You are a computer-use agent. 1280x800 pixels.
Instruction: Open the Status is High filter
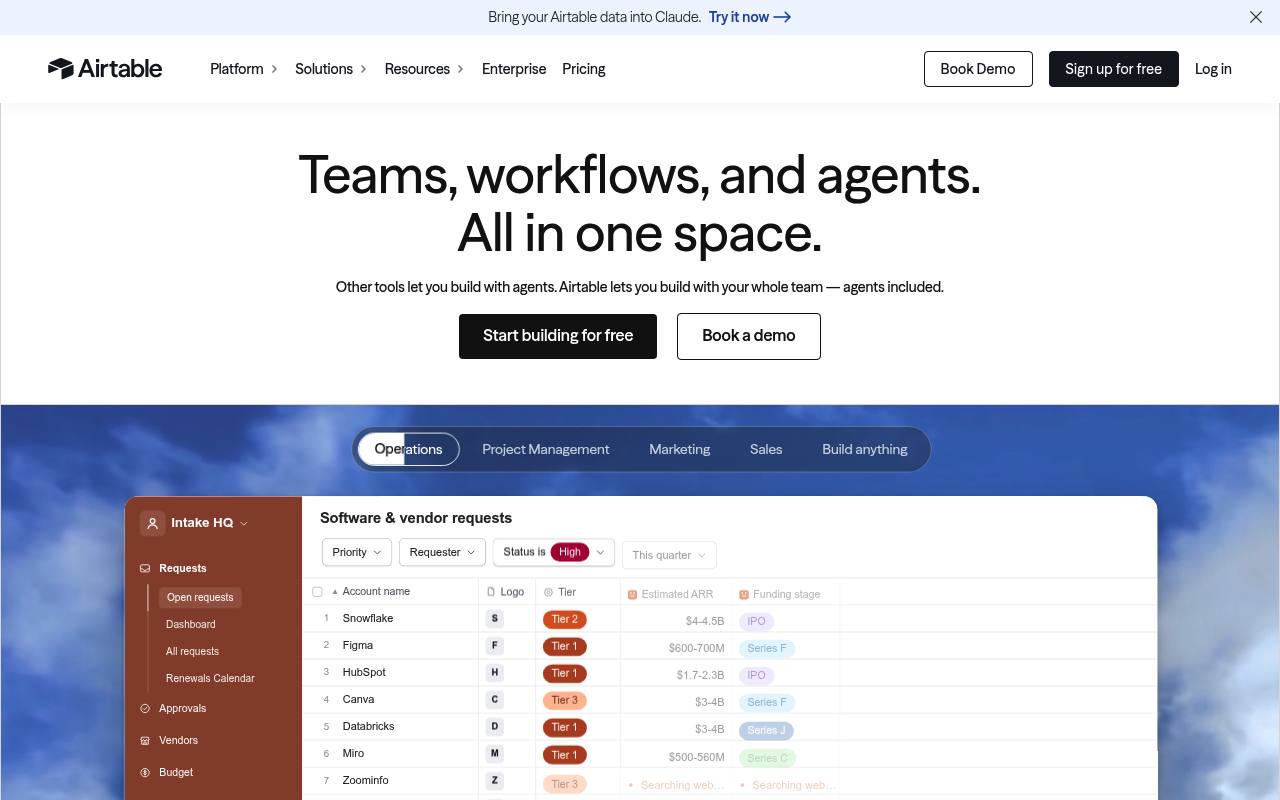click(554, 552)
